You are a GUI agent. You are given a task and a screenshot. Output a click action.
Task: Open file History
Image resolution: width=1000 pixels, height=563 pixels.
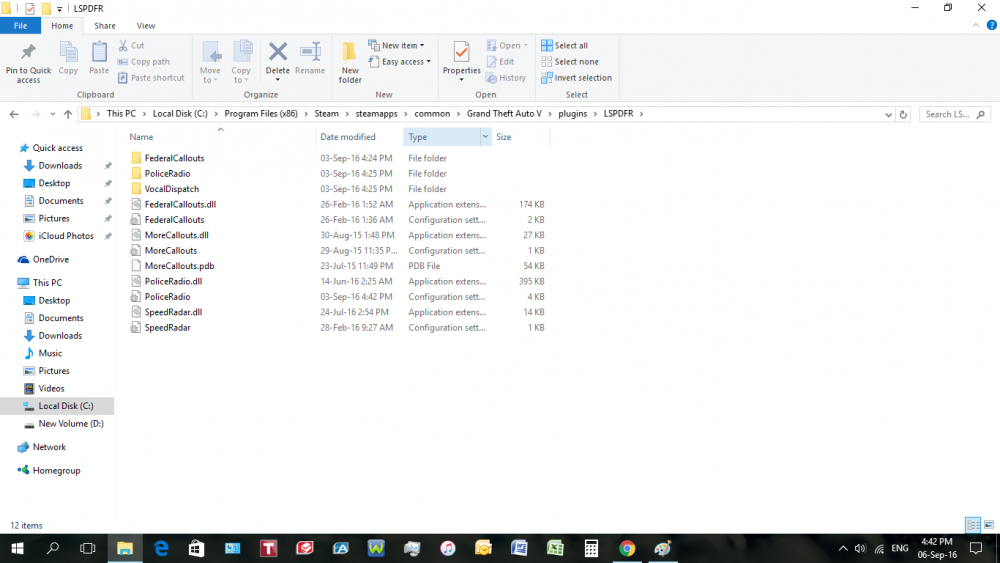click(506, 78)
